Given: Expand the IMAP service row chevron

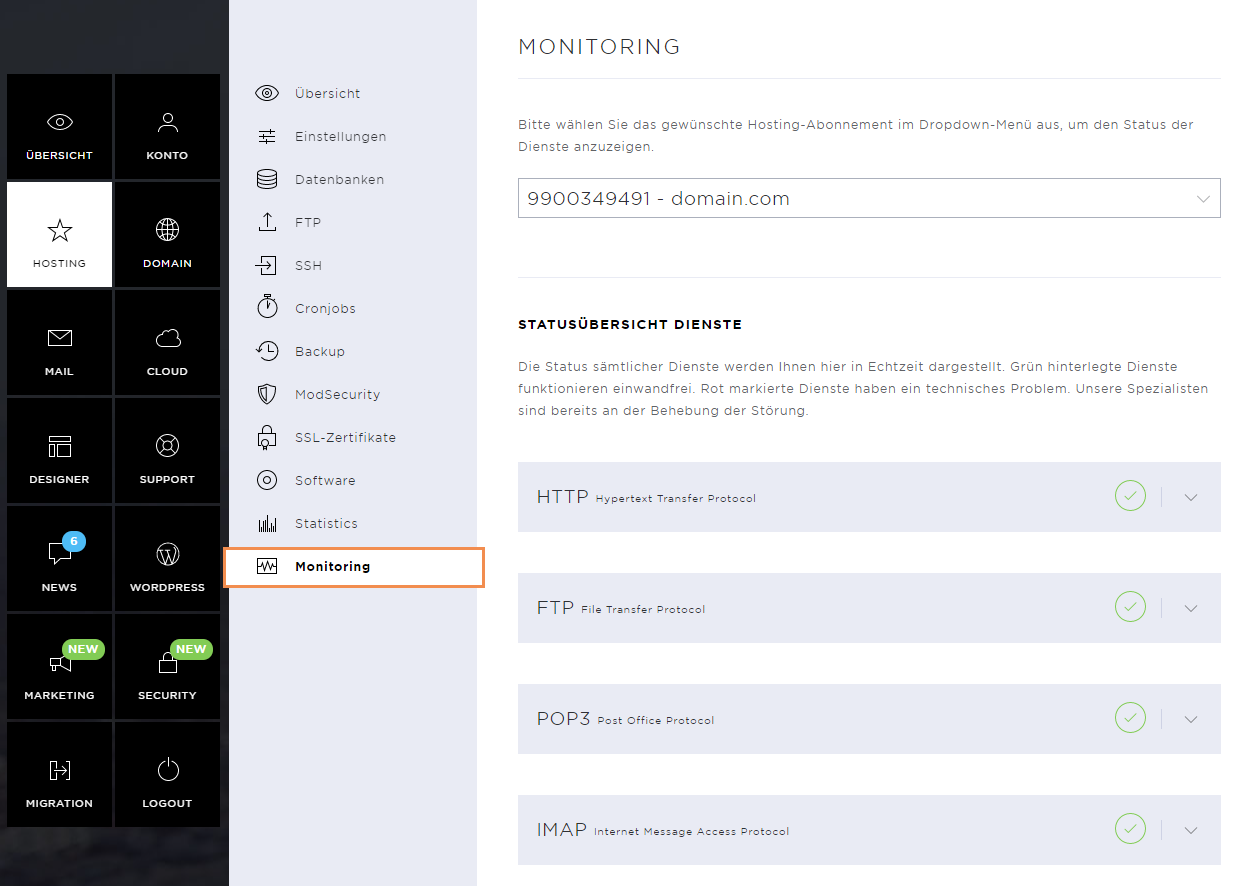Looking at the screenshot, I should click(x=1190, y=830).
